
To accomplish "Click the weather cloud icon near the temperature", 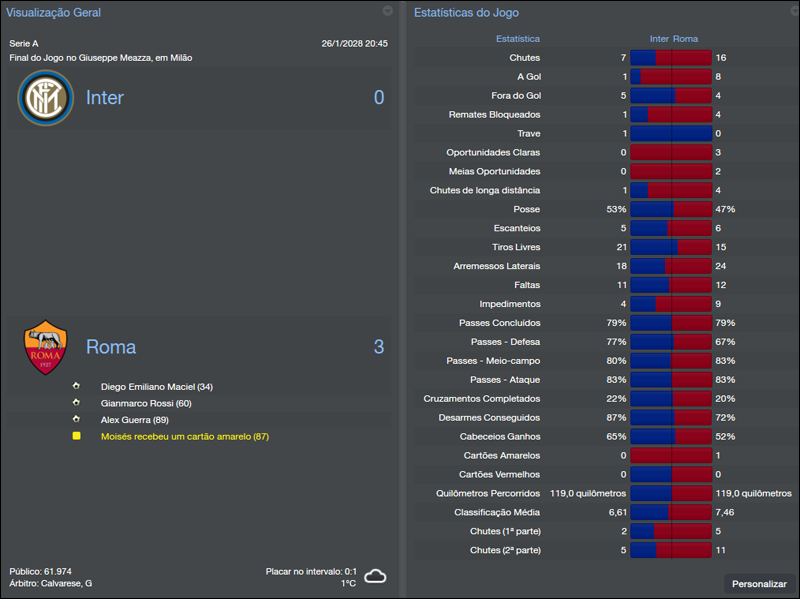I will (x=376, y=576).
